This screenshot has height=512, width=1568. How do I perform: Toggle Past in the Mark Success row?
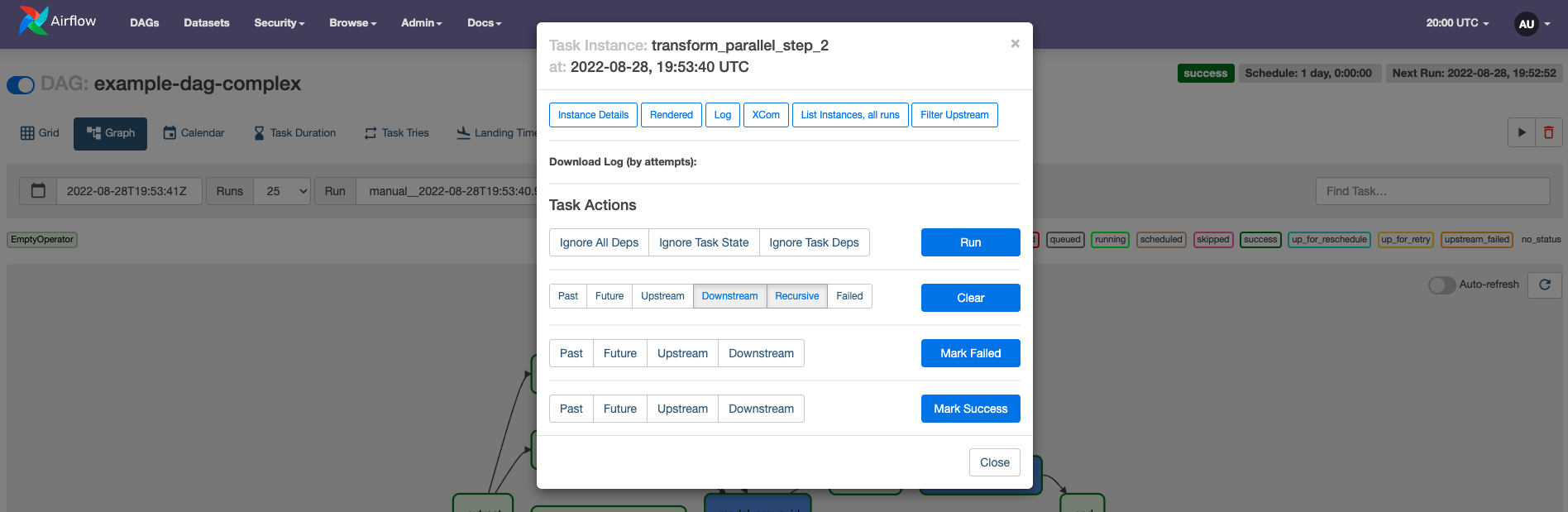571,409
